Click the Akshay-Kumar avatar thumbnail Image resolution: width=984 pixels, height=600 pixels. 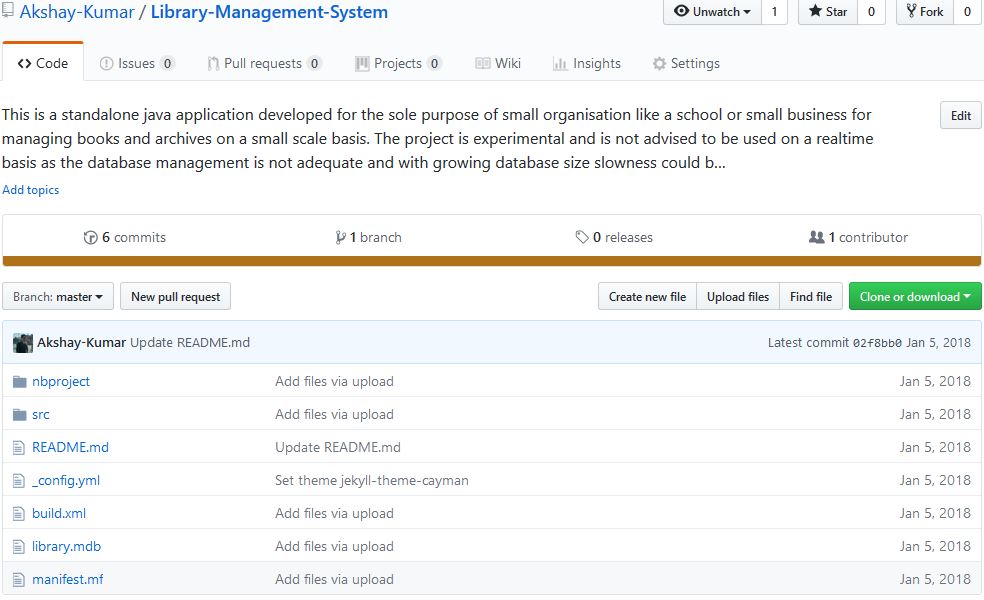pos(23,343)
